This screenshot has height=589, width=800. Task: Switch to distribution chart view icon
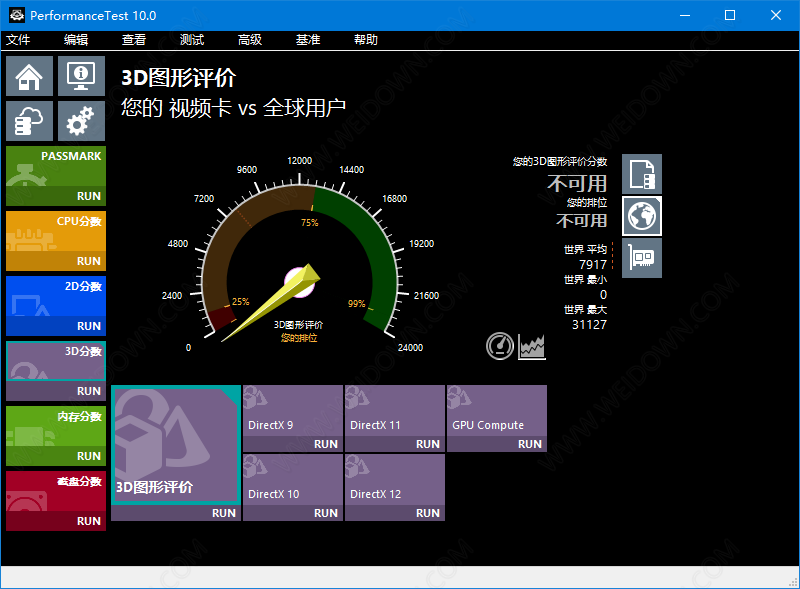click(532, 347)
